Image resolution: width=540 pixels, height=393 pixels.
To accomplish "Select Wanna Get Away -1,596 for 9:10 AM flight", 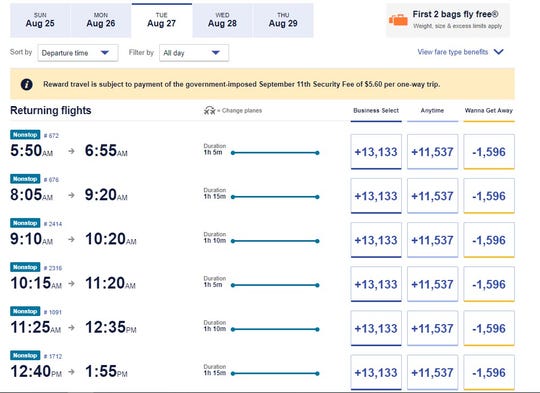I will [x=489, y=240].
